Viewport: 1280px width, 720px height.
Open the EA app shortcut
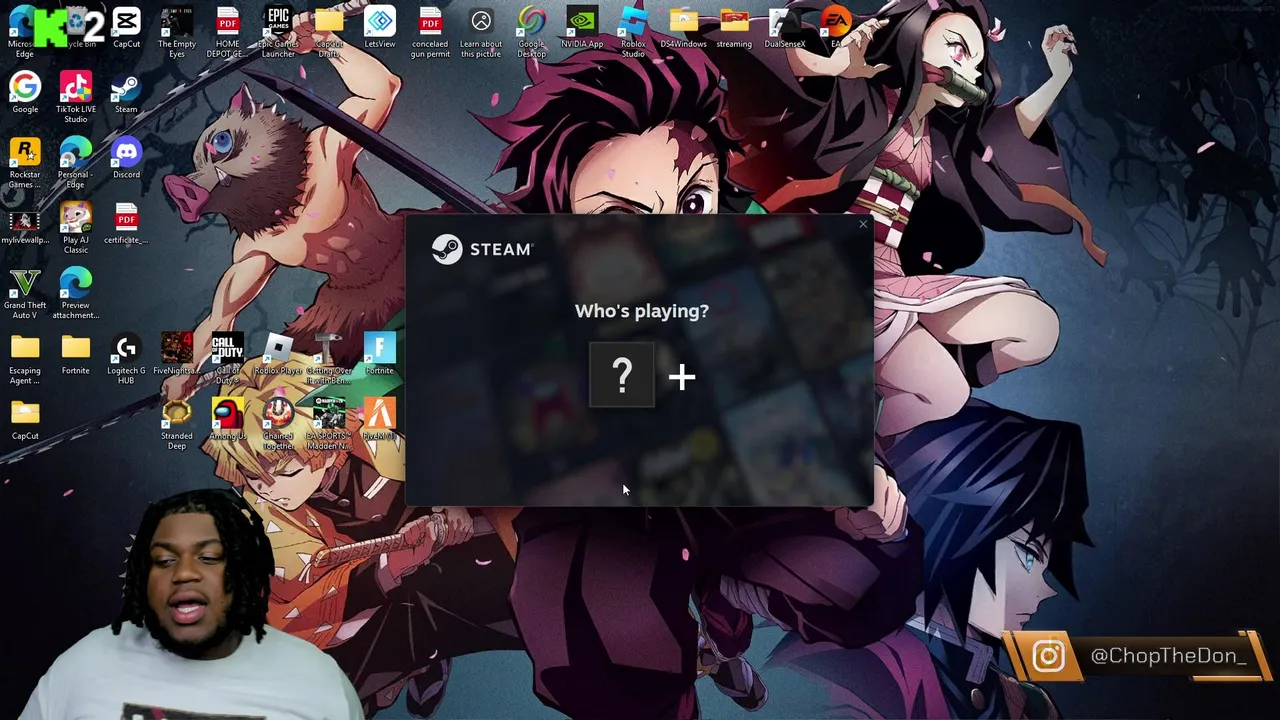[x=835, y=28]
